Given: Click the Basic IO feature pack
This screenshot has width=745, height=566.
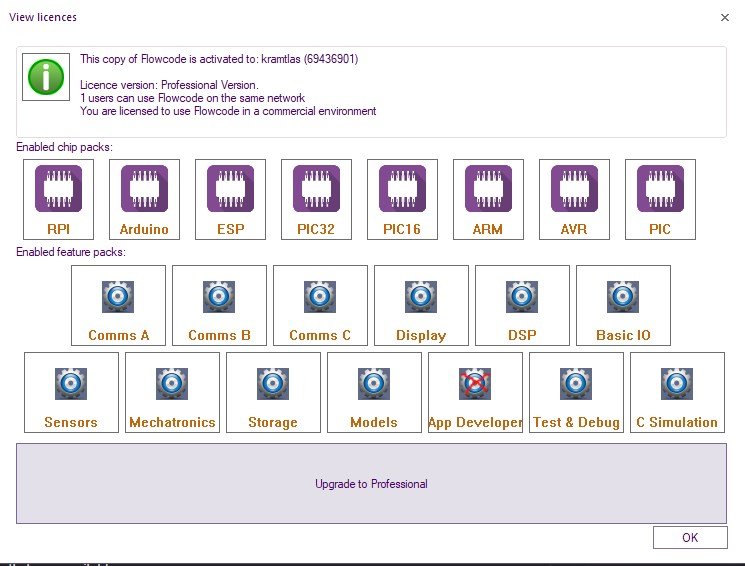Looking at the screenshot, I should pos(623,305).
